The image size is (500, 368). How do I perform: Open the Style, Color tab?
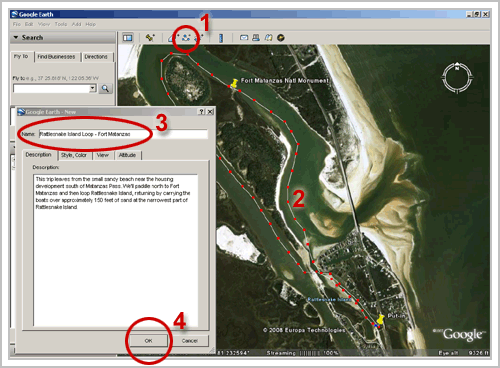[x=74, y=155]
